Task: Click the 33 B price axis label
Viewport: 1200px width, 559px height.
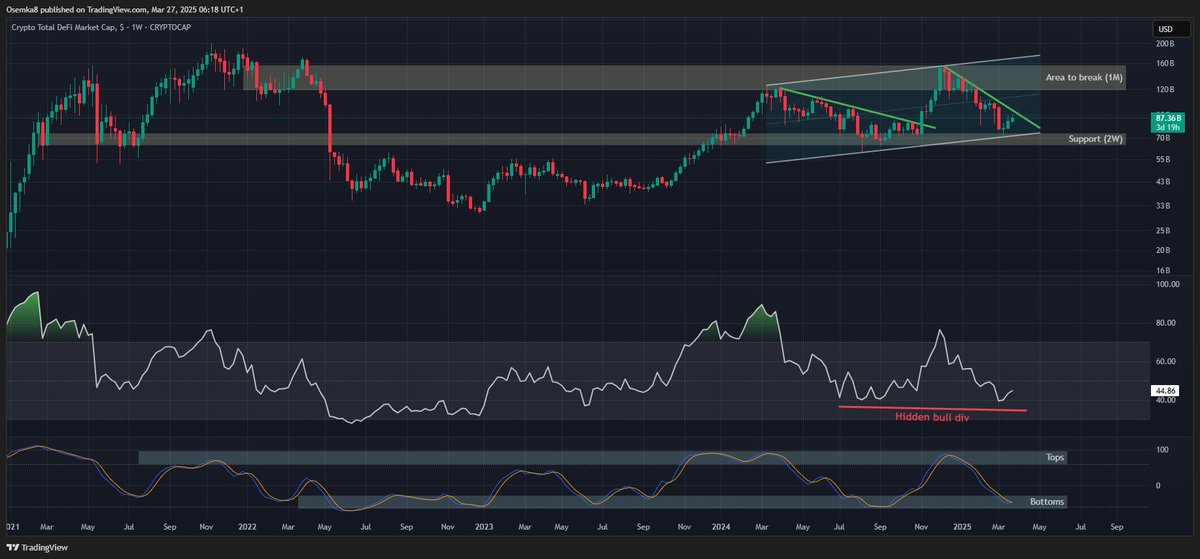Action: [x=1164, y=205]
